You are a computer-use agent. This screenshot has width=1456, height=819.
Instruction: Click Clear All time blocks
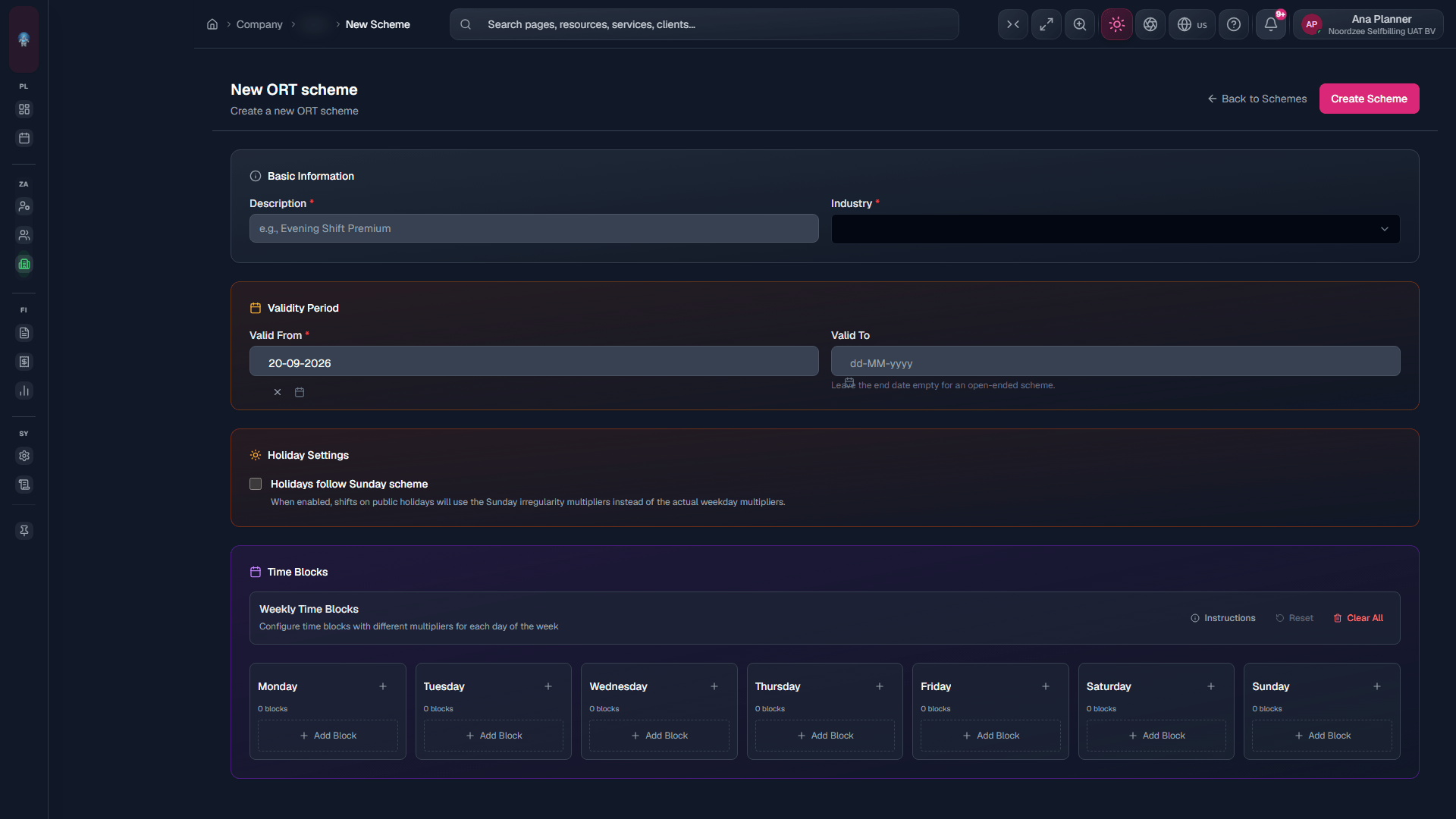pos(1357,618)
